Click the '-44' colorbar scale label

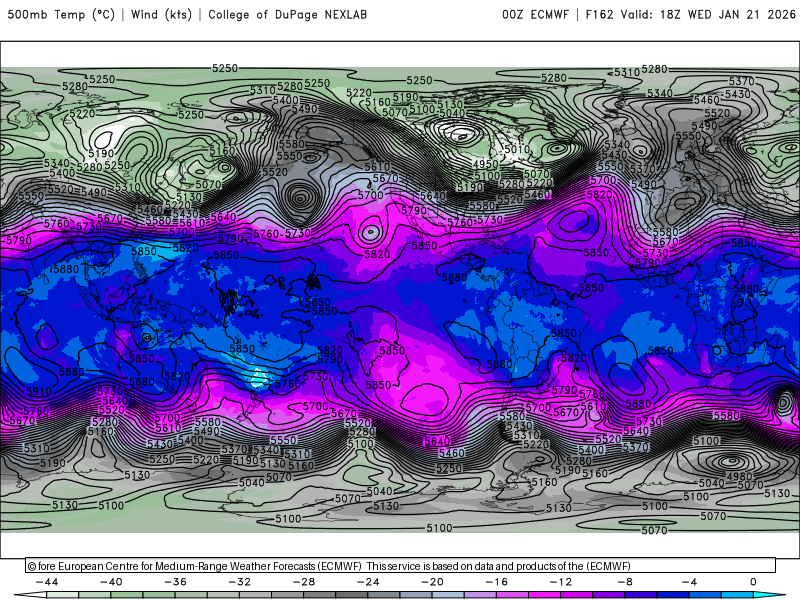tap(47, 582)
